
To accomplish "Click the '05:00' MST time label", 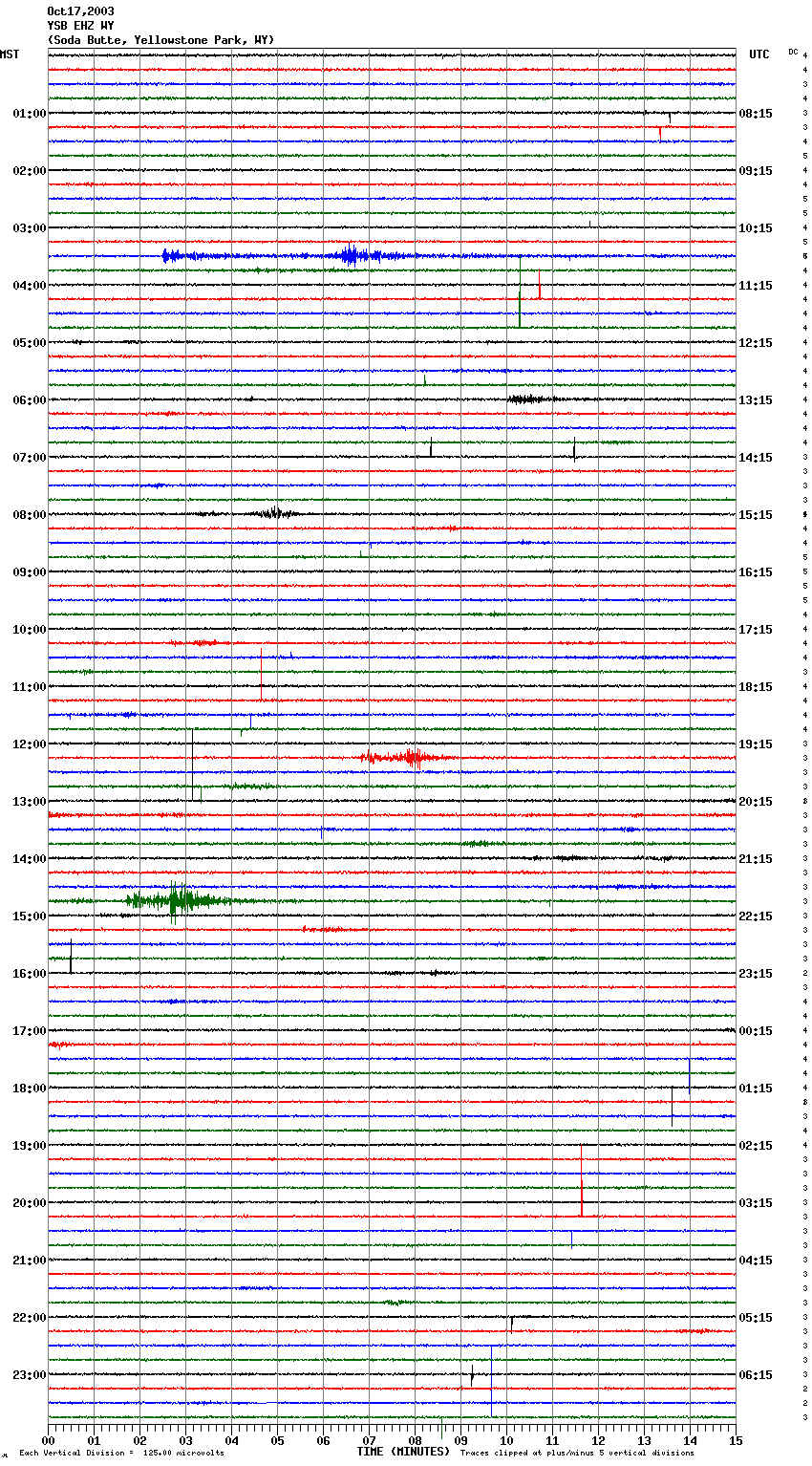I will tap(30, 343).
